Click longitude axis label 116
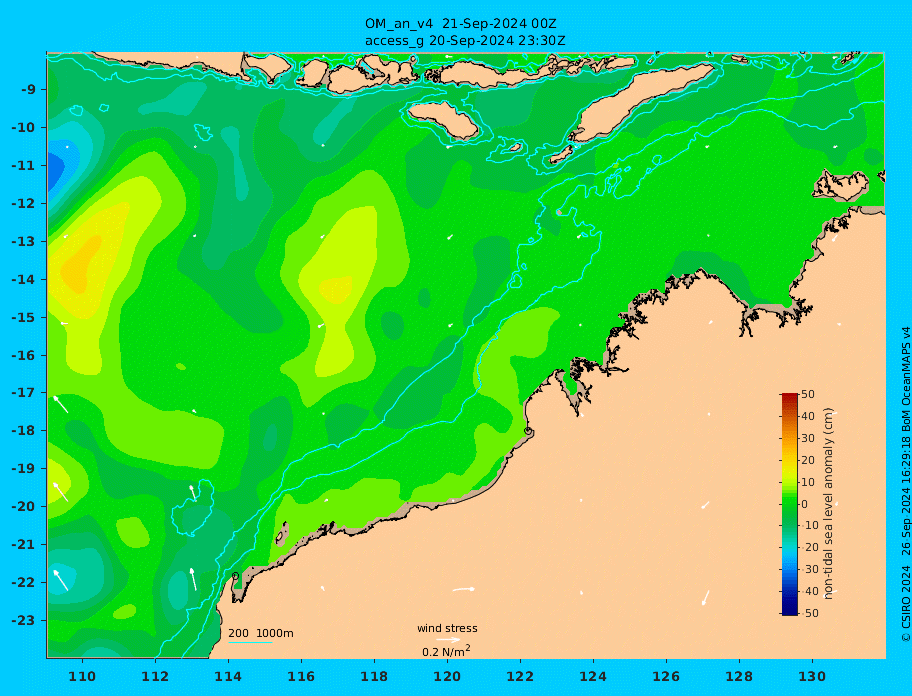 click(x=301, y=677)
